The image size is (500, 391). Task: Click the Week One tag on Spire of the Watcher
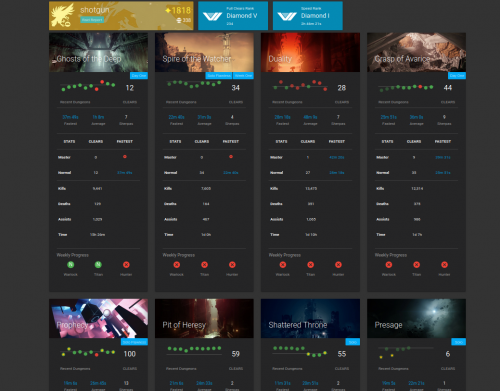coord(243,76)
